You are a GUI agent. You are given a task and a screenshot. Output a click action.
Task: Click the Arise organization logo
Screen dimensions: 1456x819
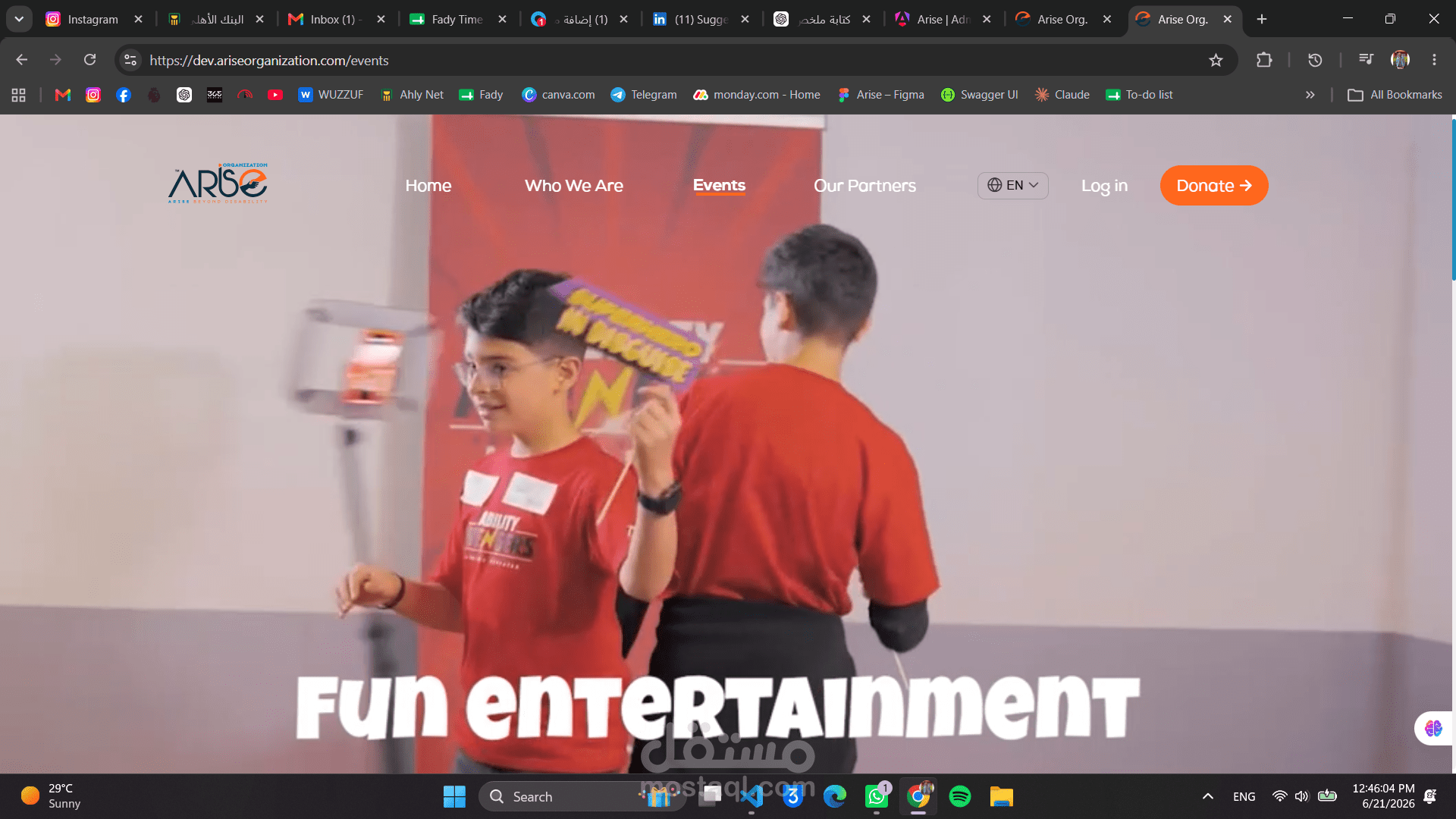point(218,184)
